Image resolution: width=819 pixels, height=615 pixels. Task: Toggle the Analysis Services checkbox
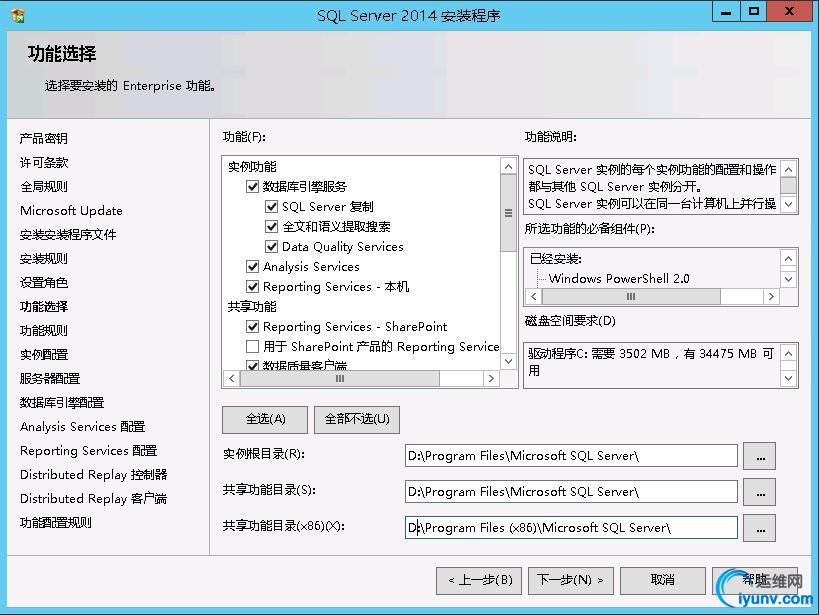pyautogui.click(x=252, y=266)
